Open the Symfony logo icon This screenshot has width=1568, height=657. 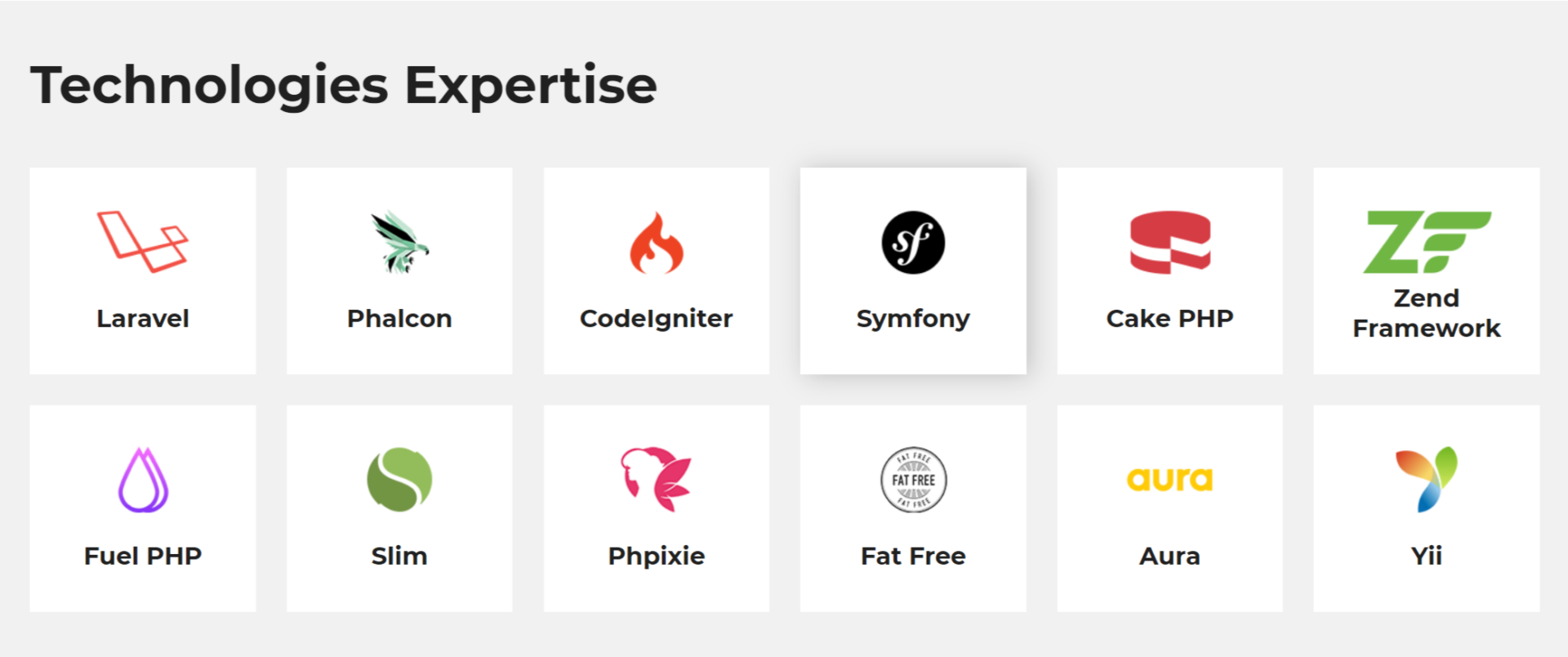point(913,243)
